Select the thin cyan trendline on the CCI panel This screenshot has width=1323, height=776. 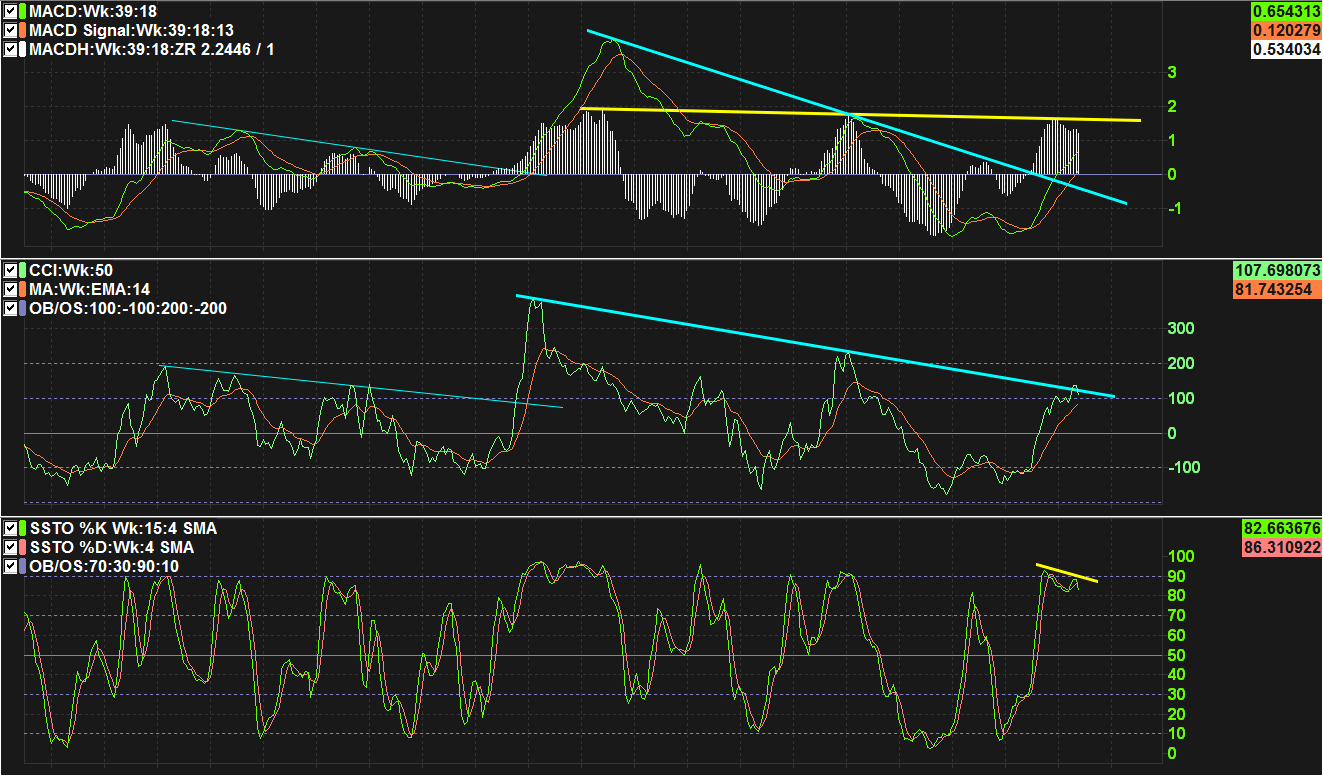click(362, 387)
